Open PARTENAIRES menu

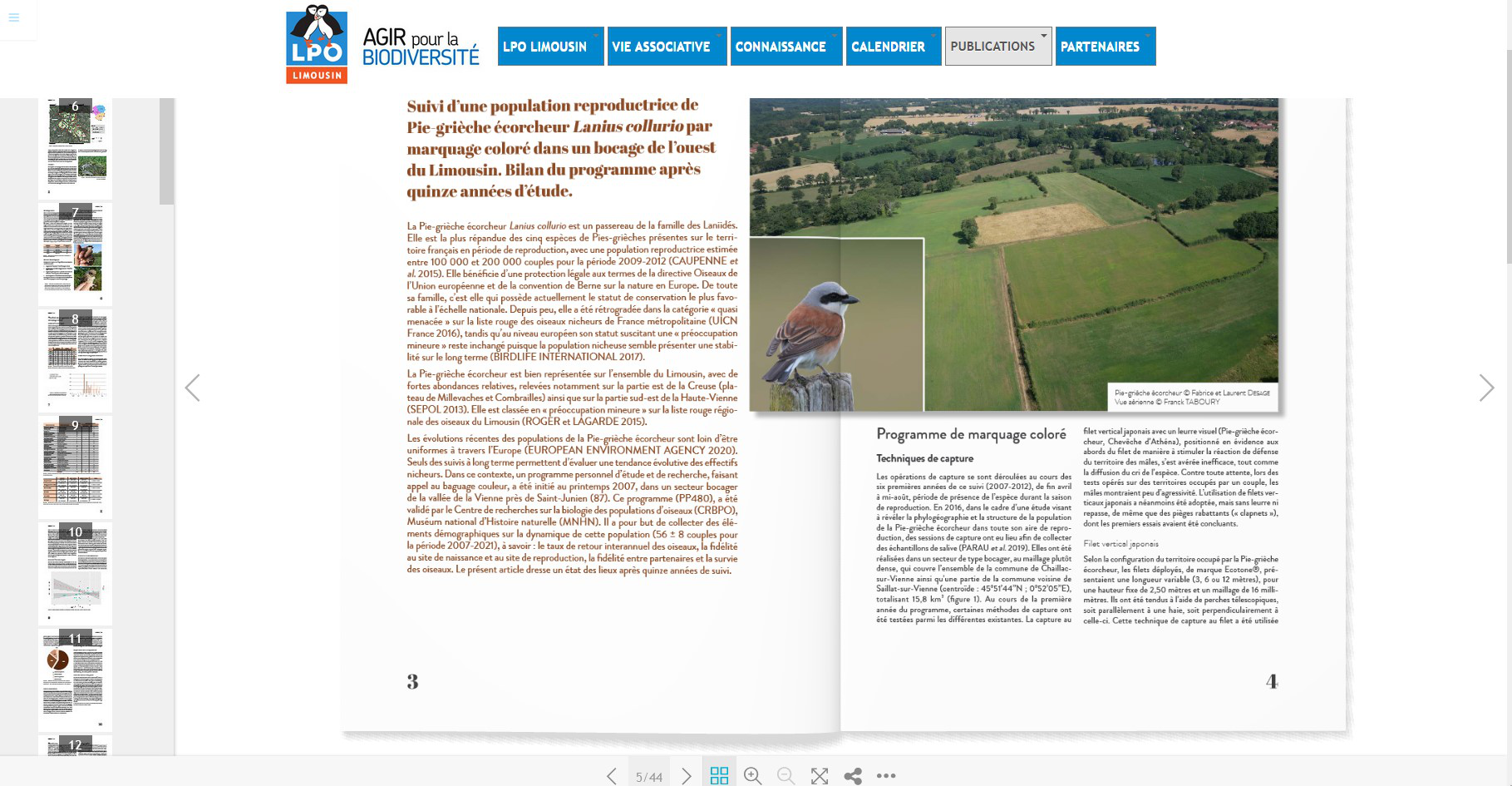coord(1106,47)
